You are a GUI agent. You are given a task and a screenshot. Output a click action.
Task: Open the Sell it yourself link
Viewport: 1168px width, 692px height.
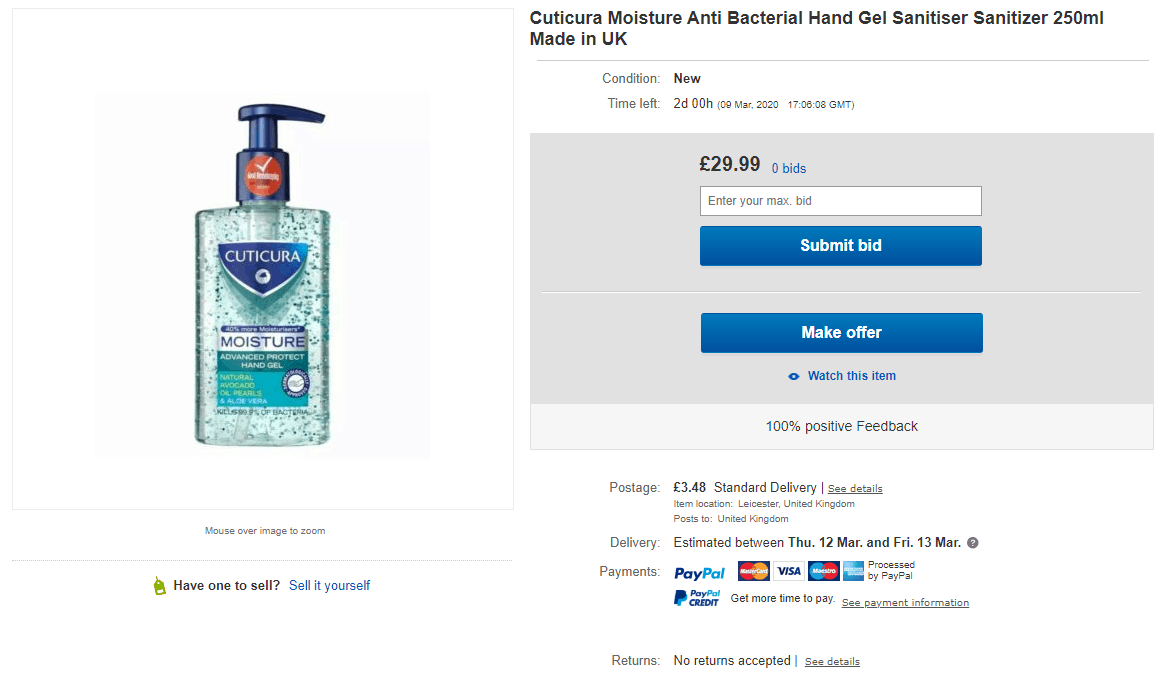click(x=329, y=586)
